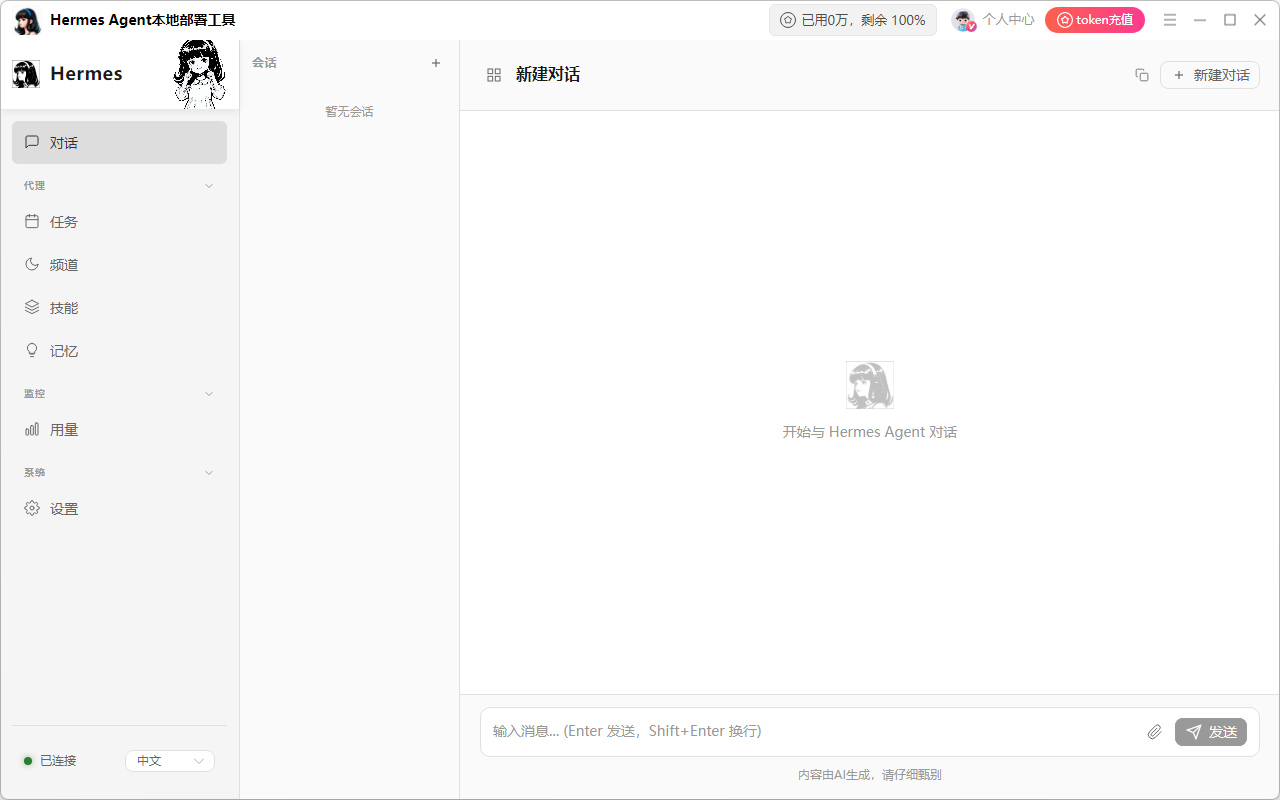Click the Hermes logo avatar in the sidebar
The height and width of the screenshot is (800, 1280).
[x=26, y=74]
